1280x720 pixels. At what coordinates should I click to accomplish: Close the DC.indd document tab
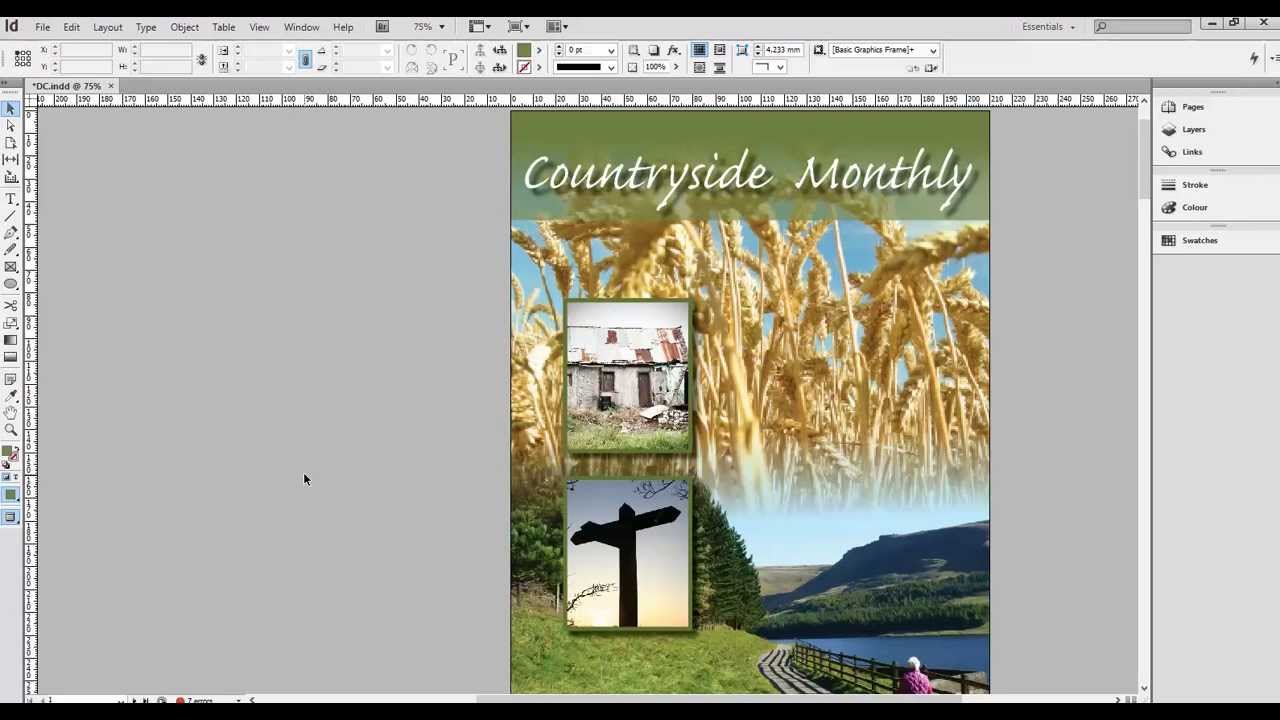click(111, 86)
